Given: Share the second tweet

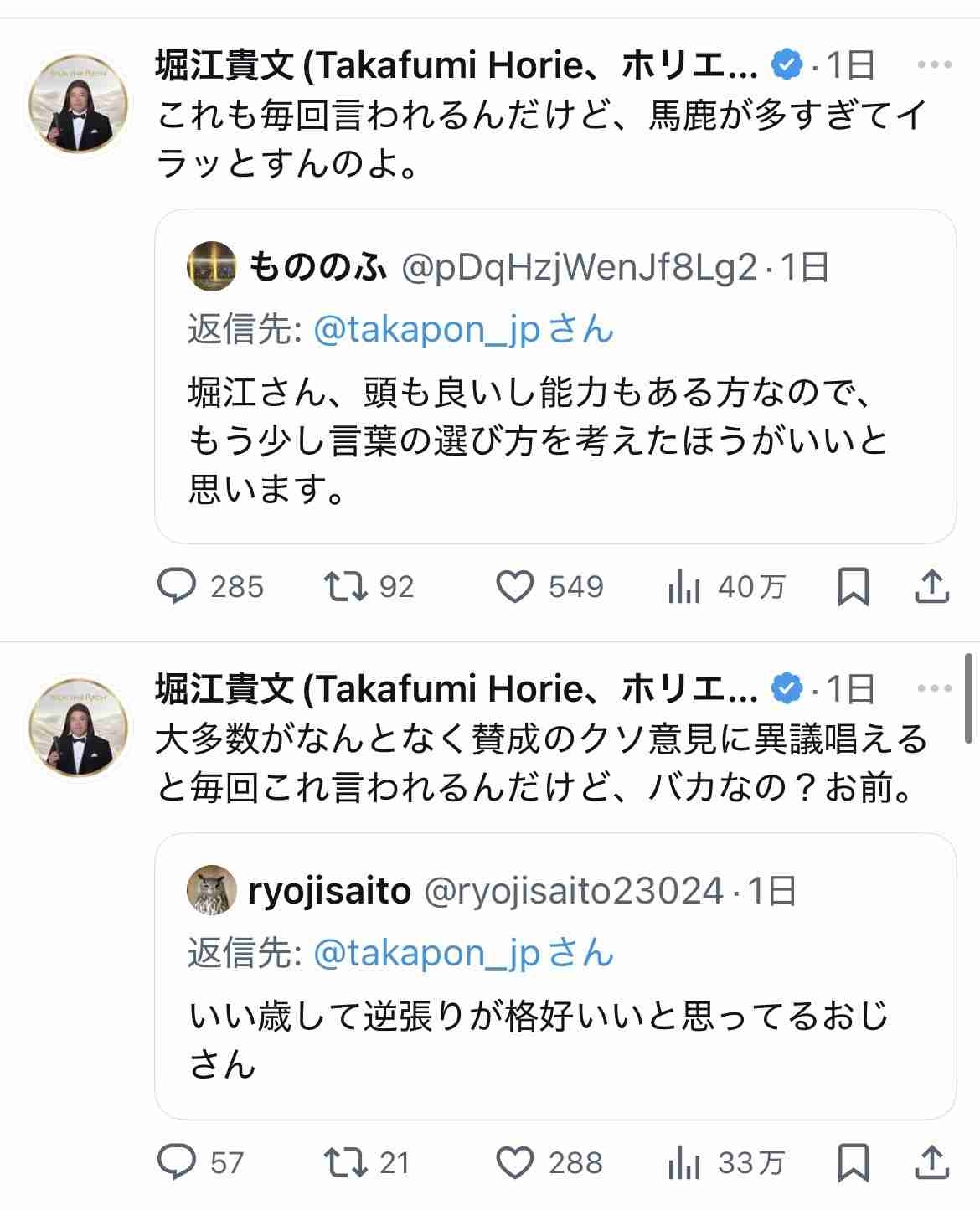Looking at the screenshot, I should click(931, 1162).
